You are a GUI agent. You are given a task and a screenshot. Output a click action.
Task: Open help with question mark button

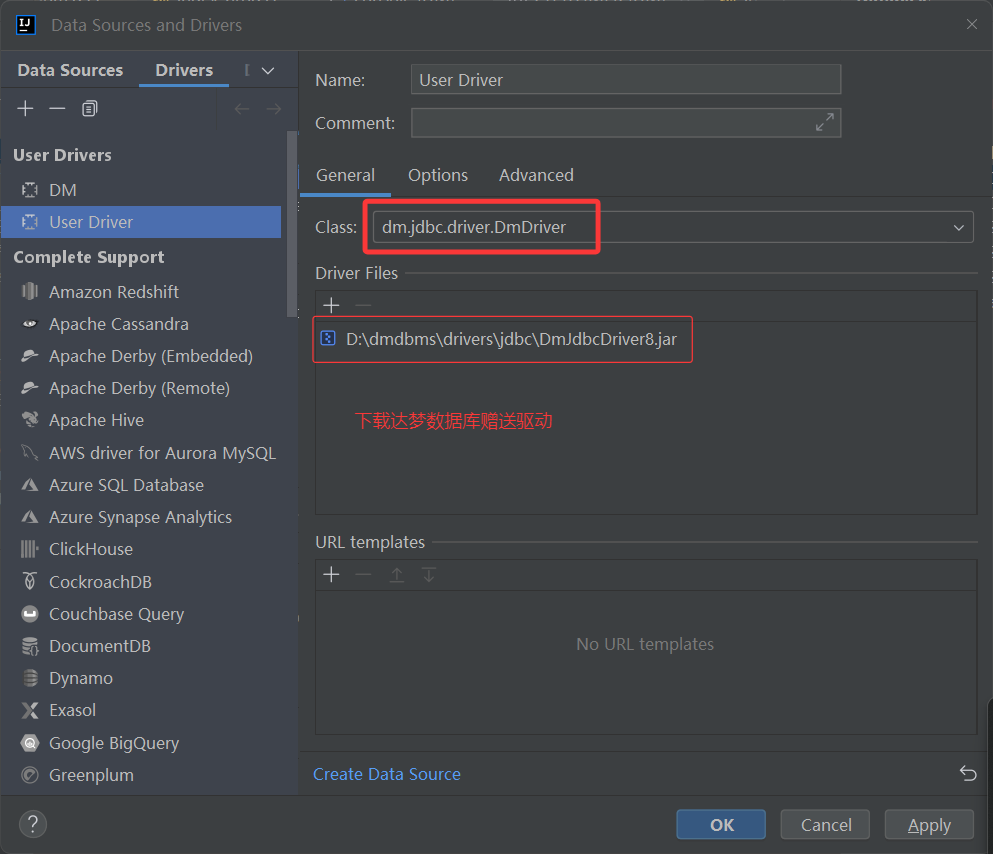pyautogui.click(x=33, y=824)
